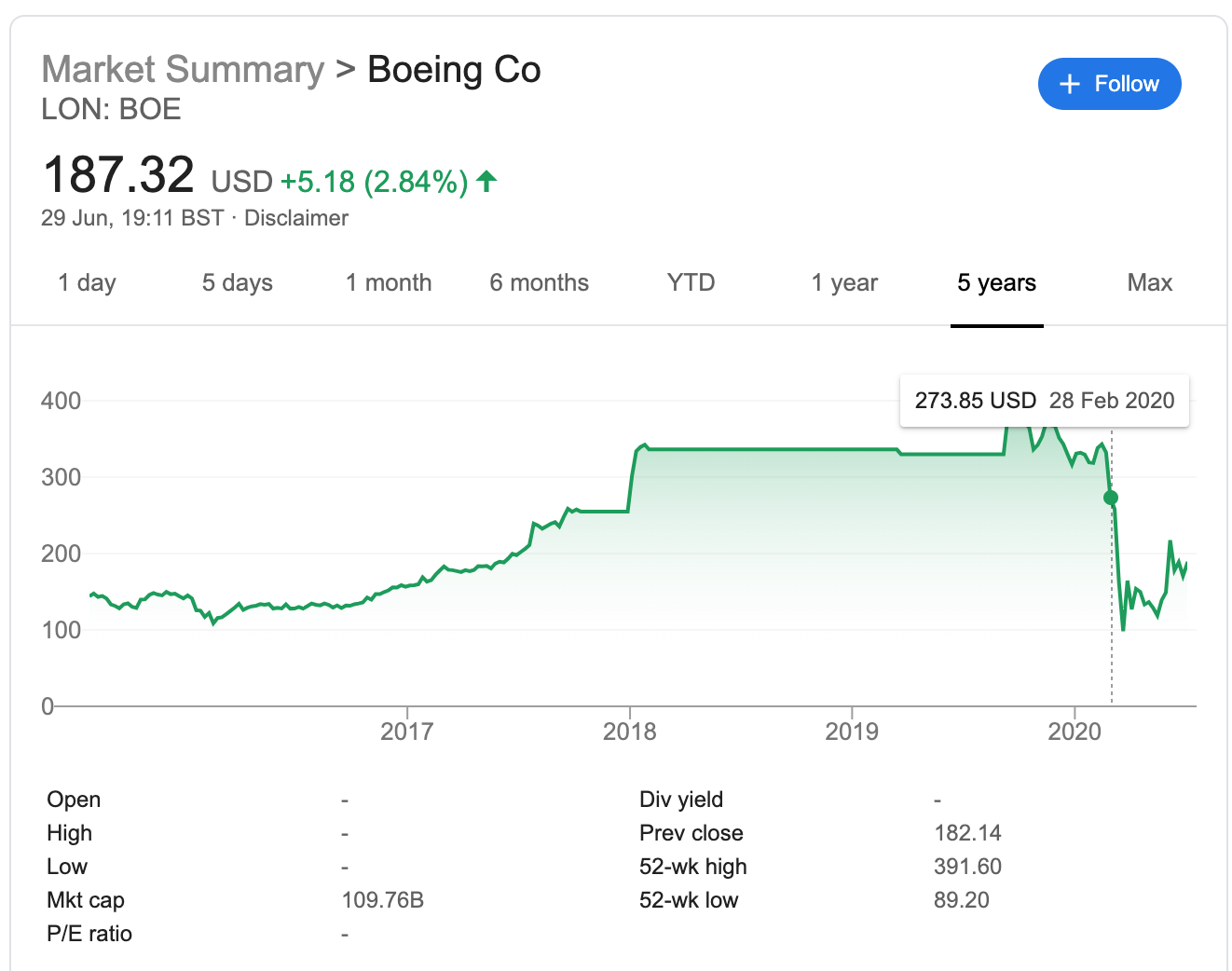Click the Boeing Co title
The width and height of the screenshot is (1232, 971).
coord(454,70)
